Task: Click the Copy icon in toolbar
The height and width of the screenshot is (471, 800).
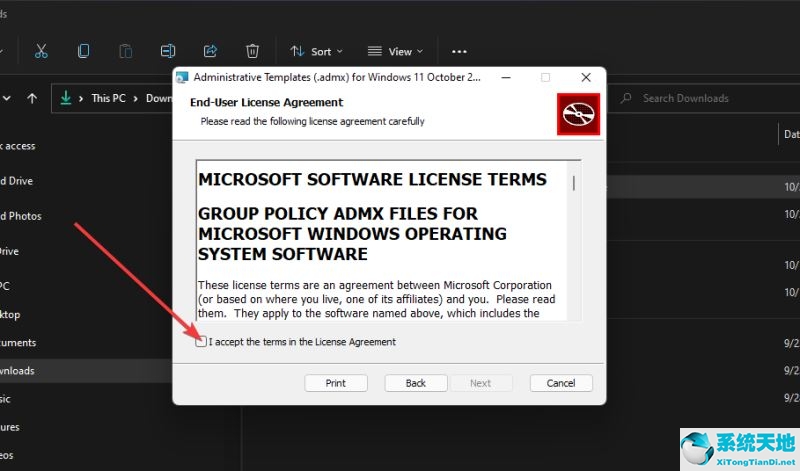Action: click(83, 51)
